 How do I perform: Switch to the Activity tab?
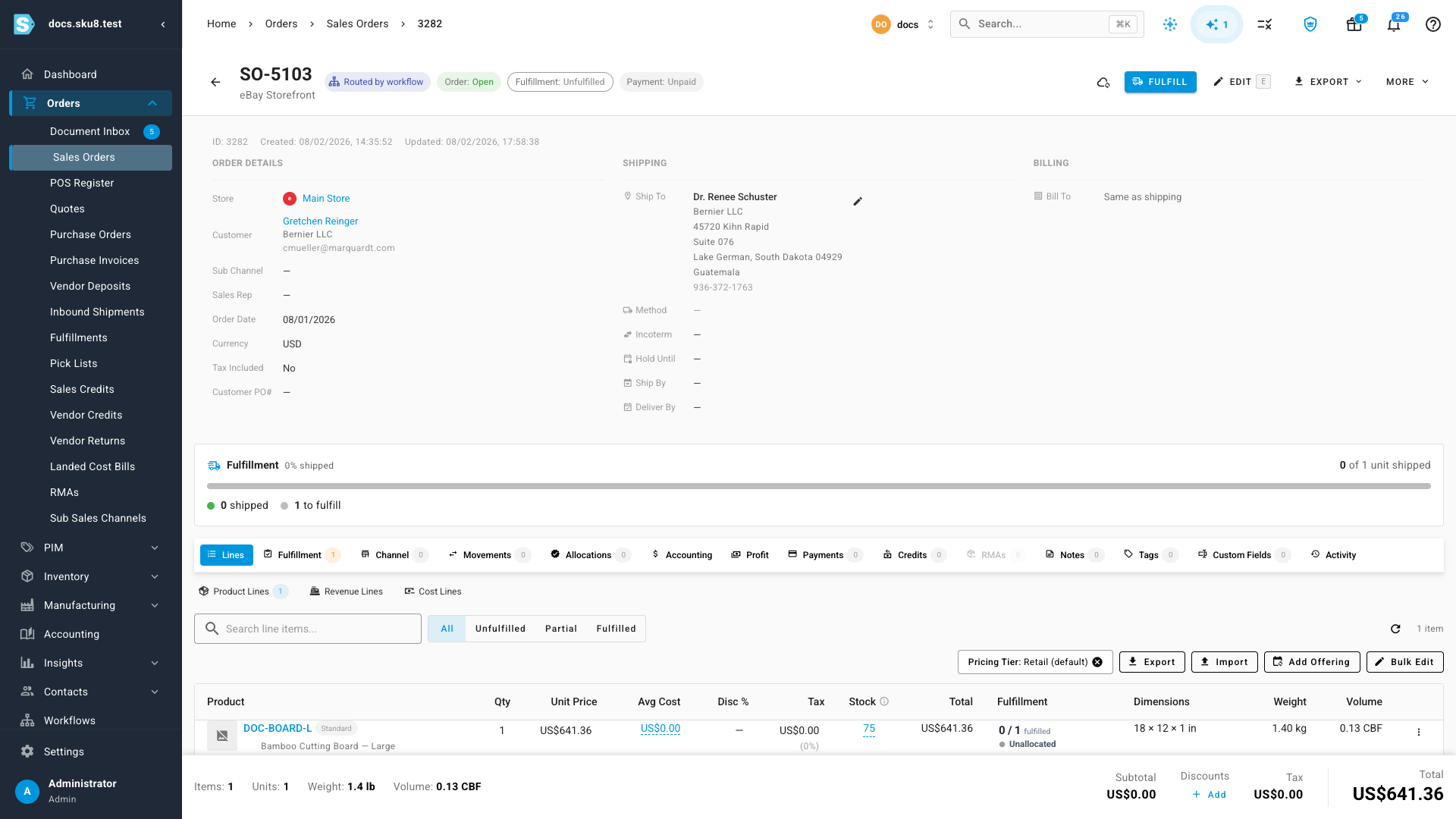point(1333,555)
